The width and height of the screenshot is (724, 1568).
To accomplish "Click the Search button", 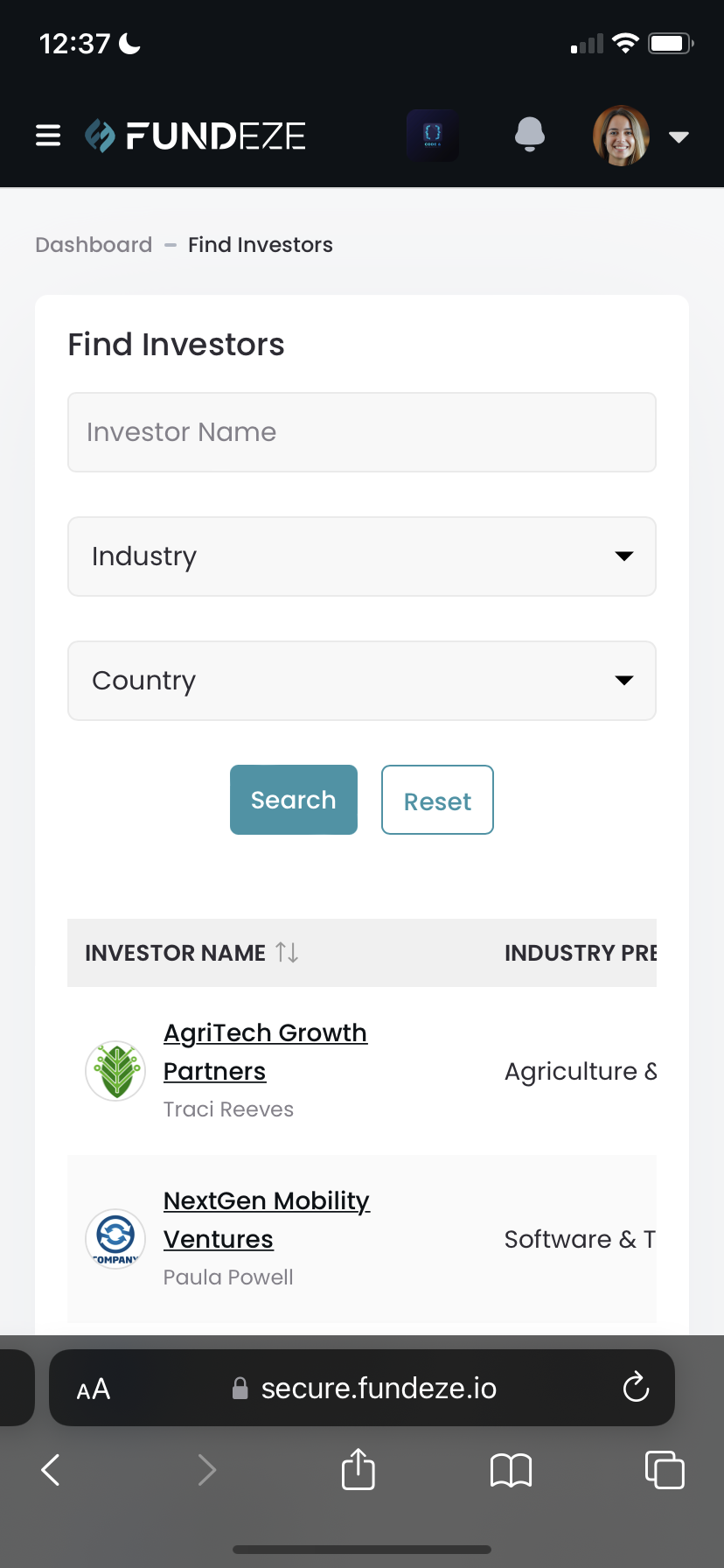I will [x=294, y=800].
